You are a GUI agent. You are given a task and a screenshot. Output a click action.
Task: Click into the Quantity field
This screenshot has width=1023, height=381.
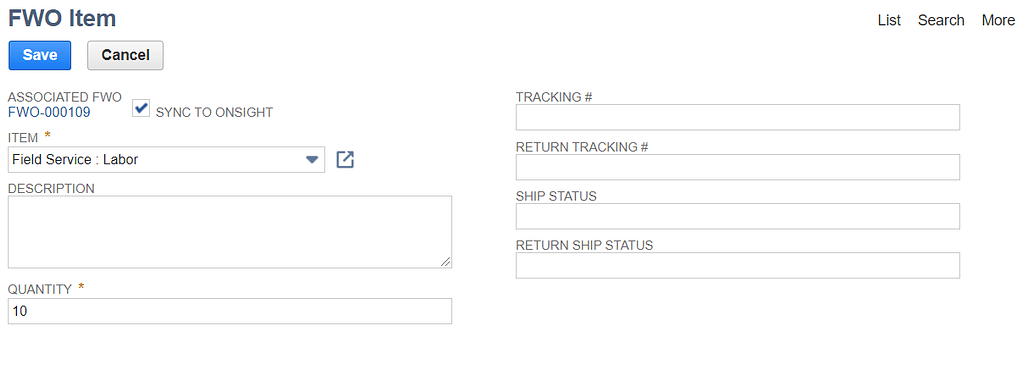point(230,311)
